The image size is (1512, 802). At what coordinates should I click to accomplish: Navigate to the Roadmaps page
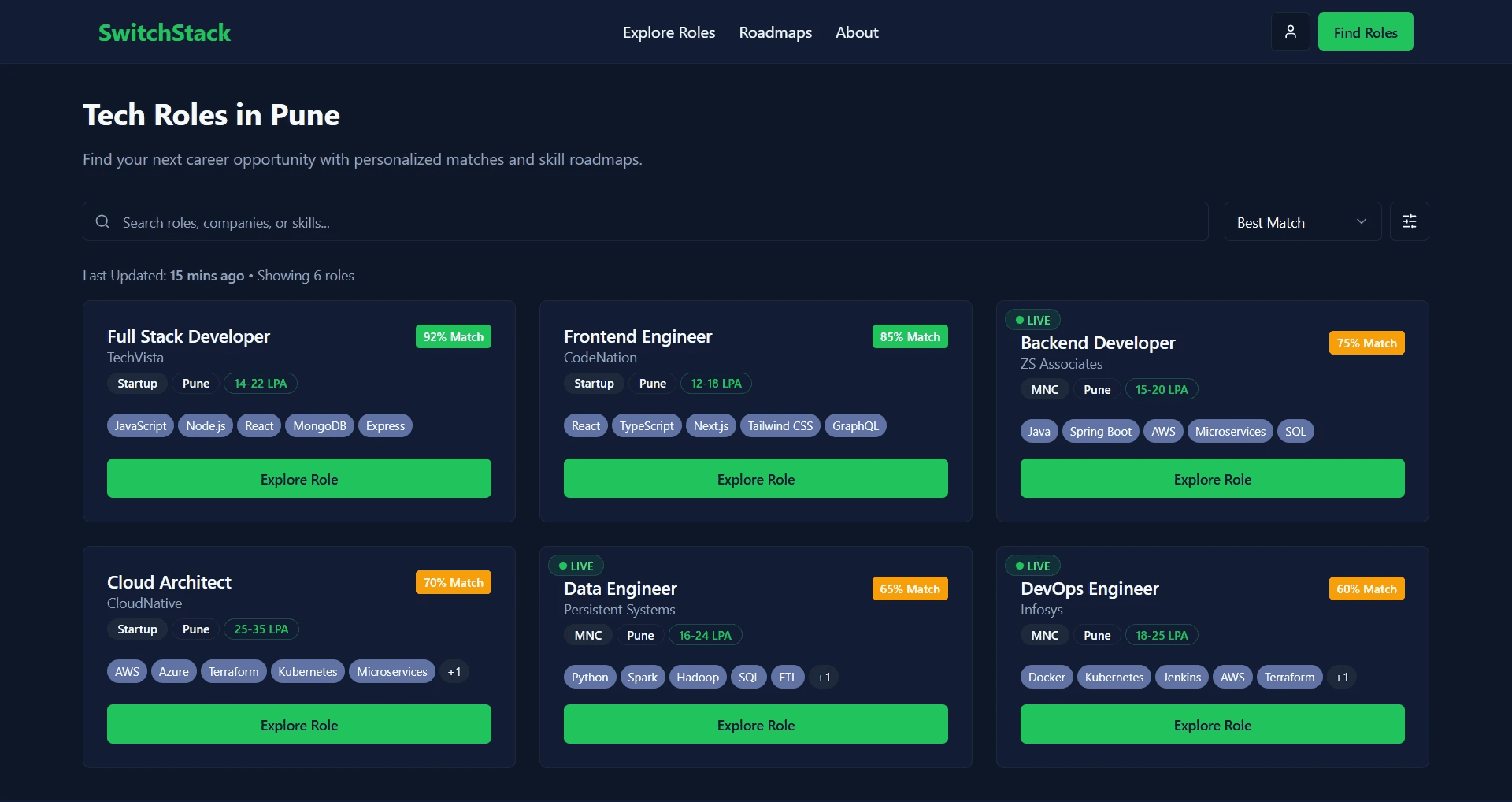click(x=775, y=32)
